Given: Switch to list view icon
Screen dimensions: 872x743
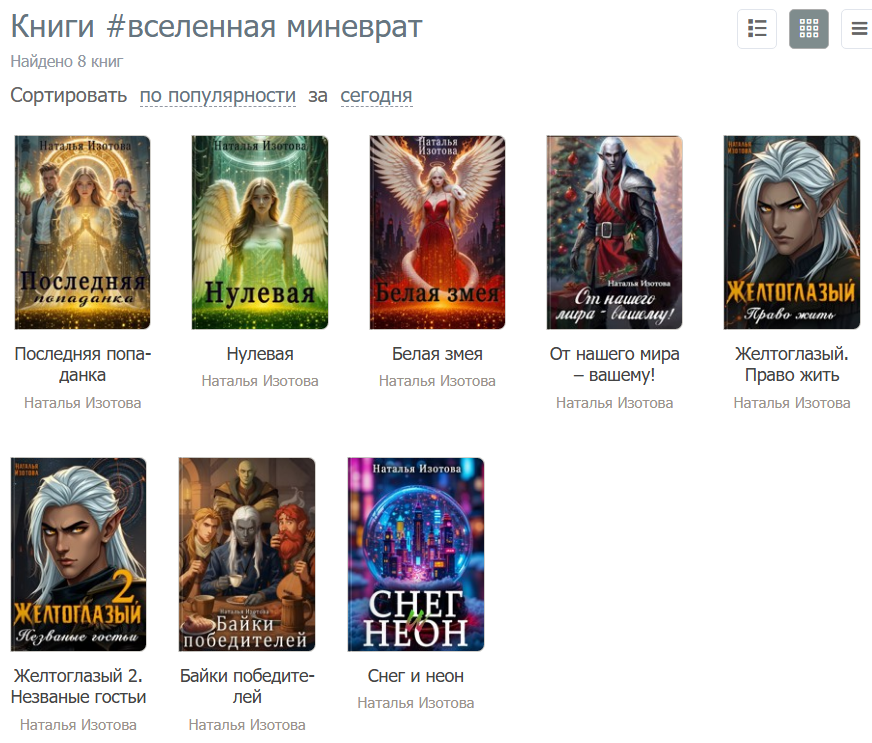Looking at the screenshot, I should coord(757,28).
